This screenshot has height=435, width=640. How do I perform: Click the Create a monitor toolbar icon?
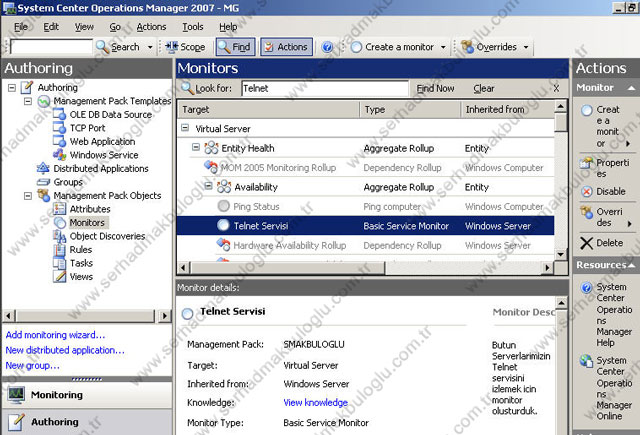[x=356, y=47]
